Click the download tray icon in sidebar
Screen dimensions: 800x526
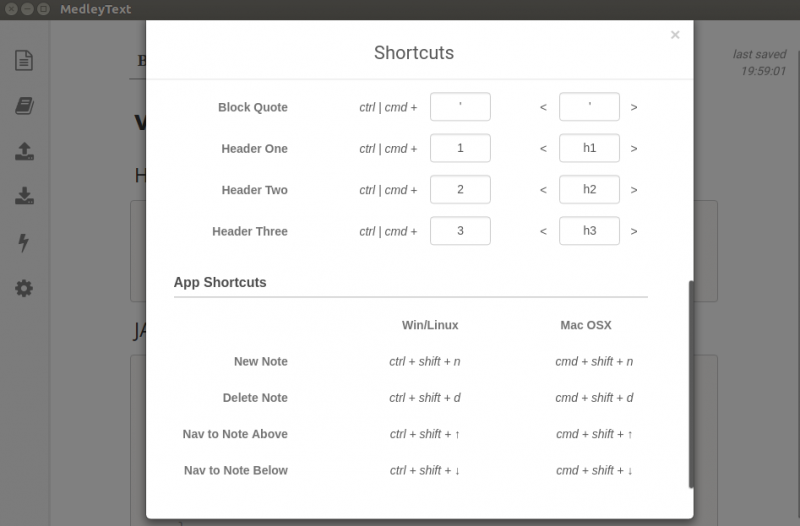[x=24, y=197]
